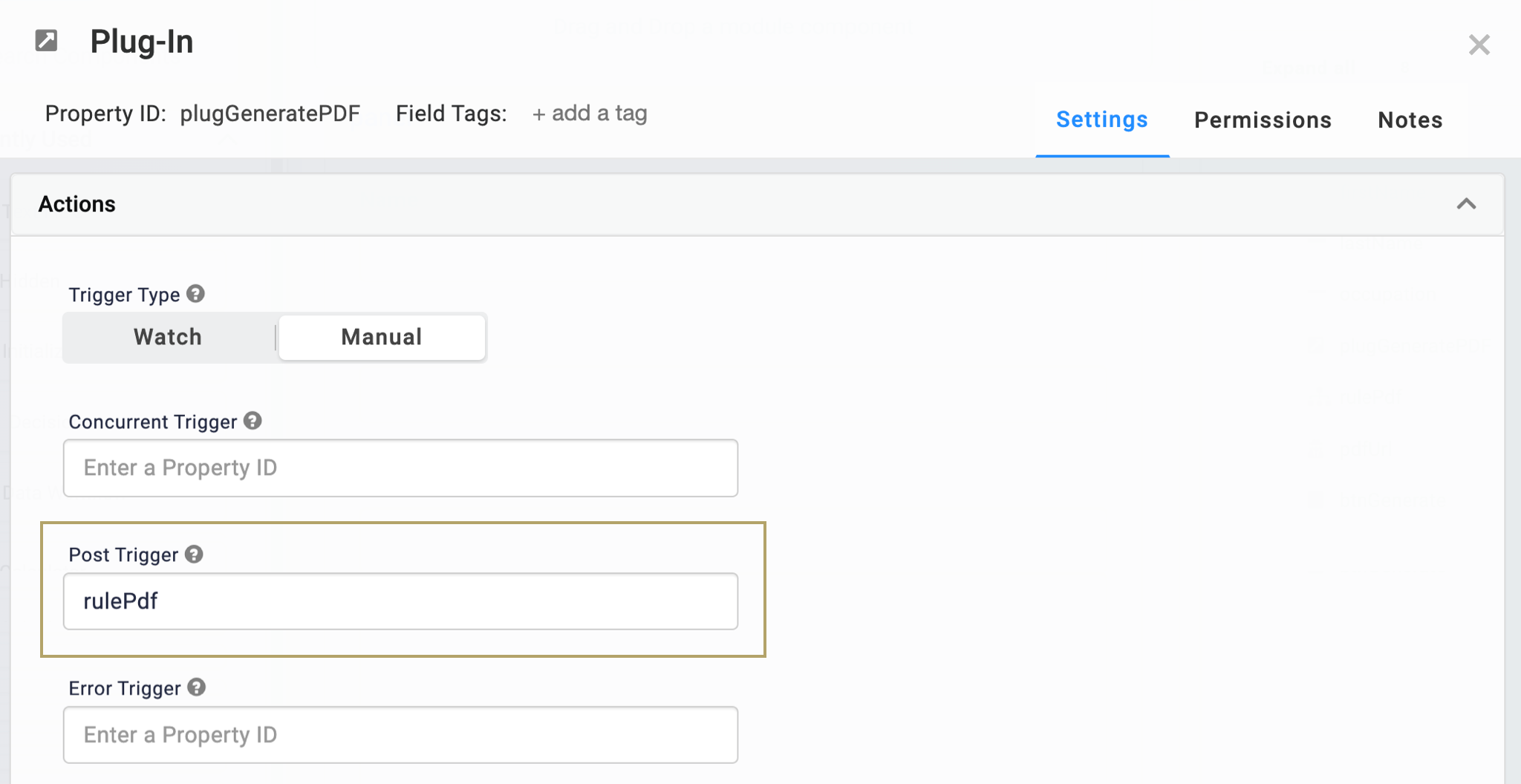Click the Property ID label
The height and width of the screenshot is (784, 1521).
point(105,114)
